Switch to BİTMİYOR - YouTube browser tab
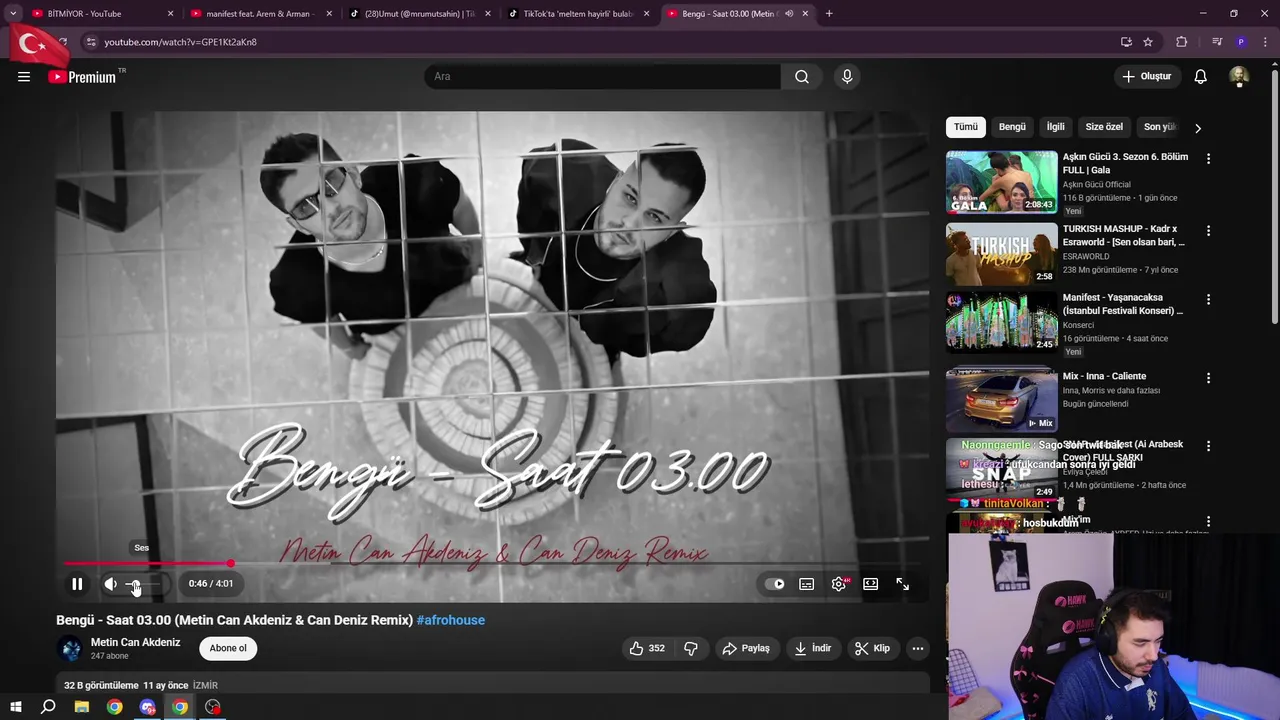 (100, 14)
